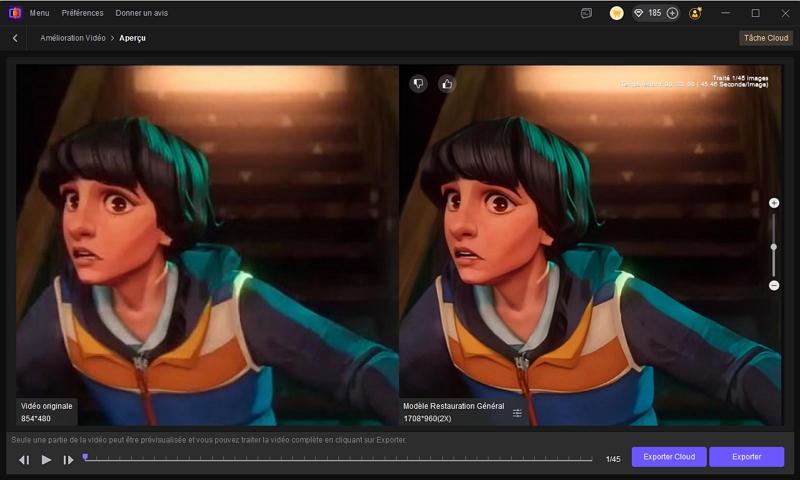Click the diamond credits balance icon
Screen dimensions: 800x480
[x=639, y=13]
